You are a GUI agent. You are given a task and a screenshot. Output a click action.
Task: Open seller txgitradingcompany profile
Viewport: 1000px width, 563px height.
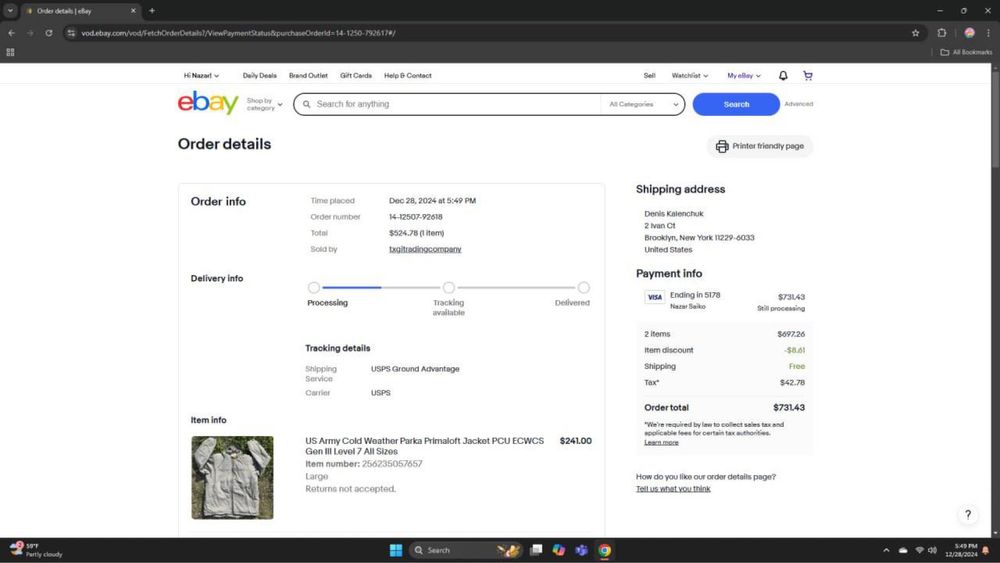[x=425, y=249]
